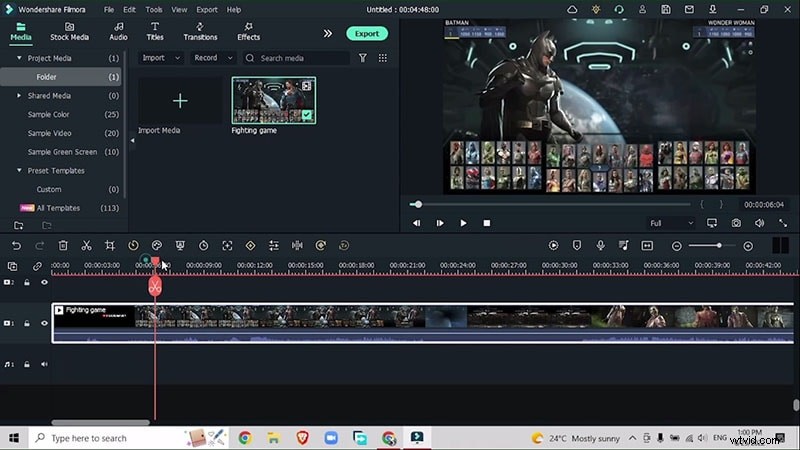
Task: Record voiceover with the microphone icon
Action: point(601,245)
